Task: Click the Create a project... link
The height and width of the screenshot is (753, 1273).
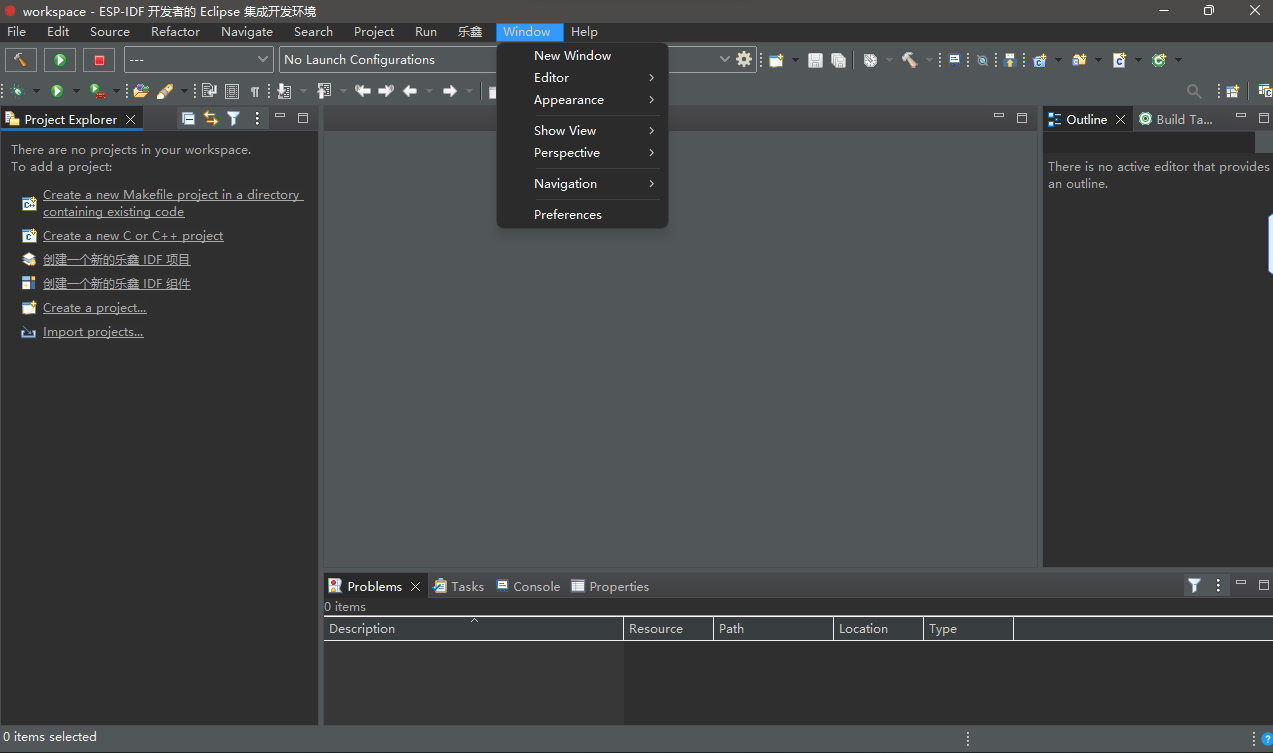Action: [x=94, y=308]
